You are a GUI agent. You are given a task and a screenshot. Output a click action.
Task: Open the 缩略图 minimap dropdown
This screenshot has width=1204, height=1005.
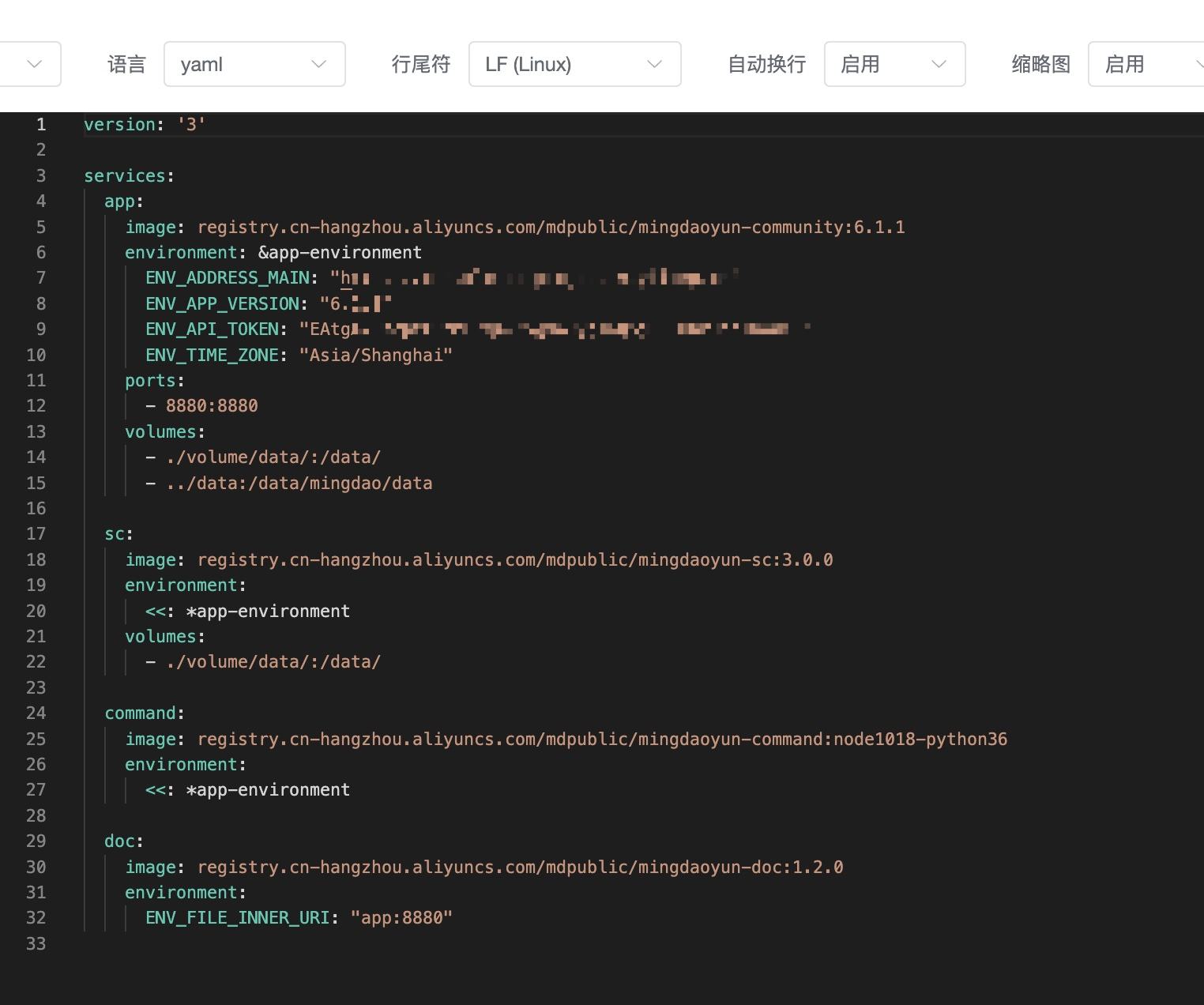[x=1144, y=64]
